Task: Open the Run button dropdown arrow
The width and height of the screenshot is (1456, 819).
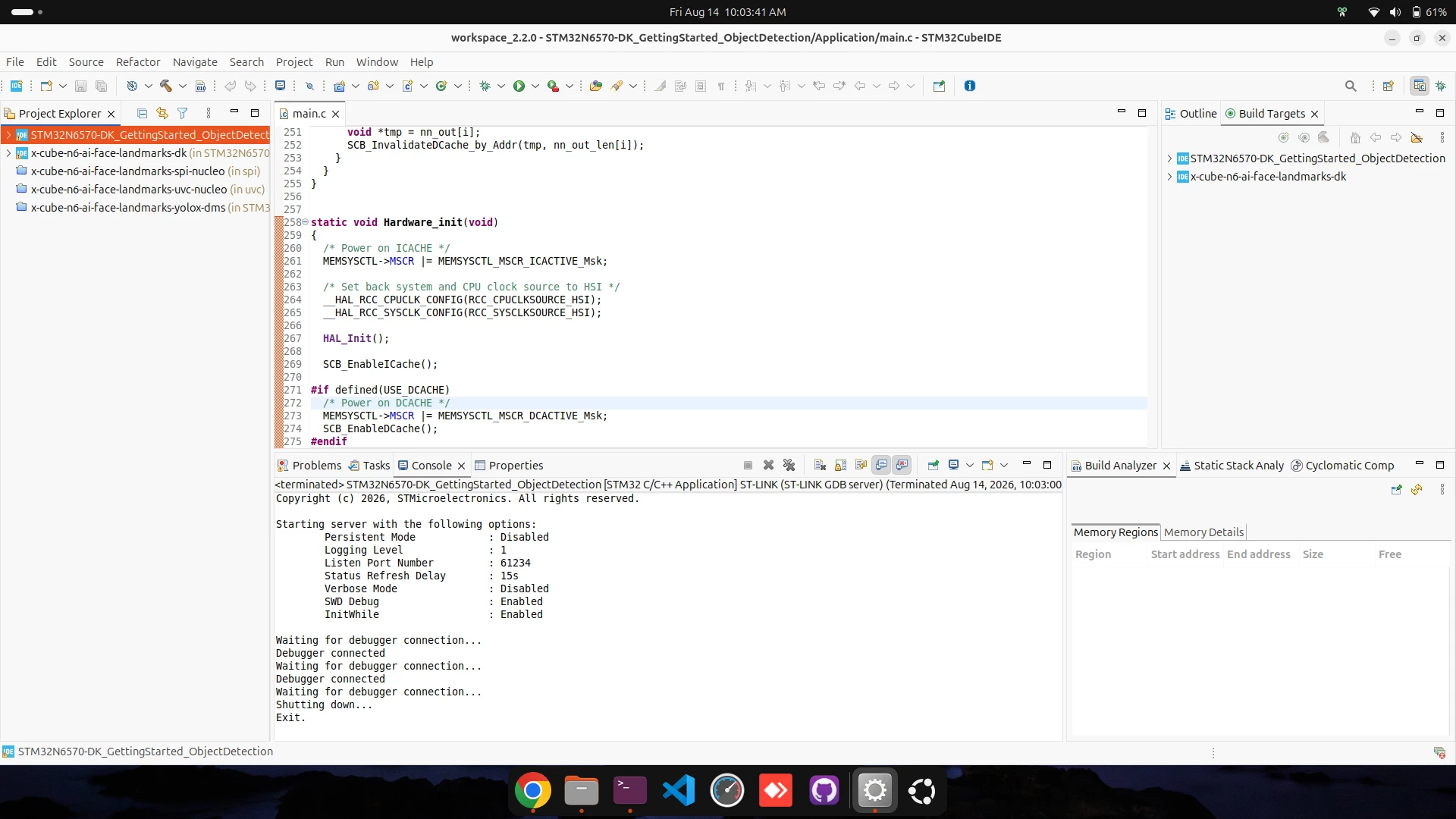Action: (x=535, y=86)
